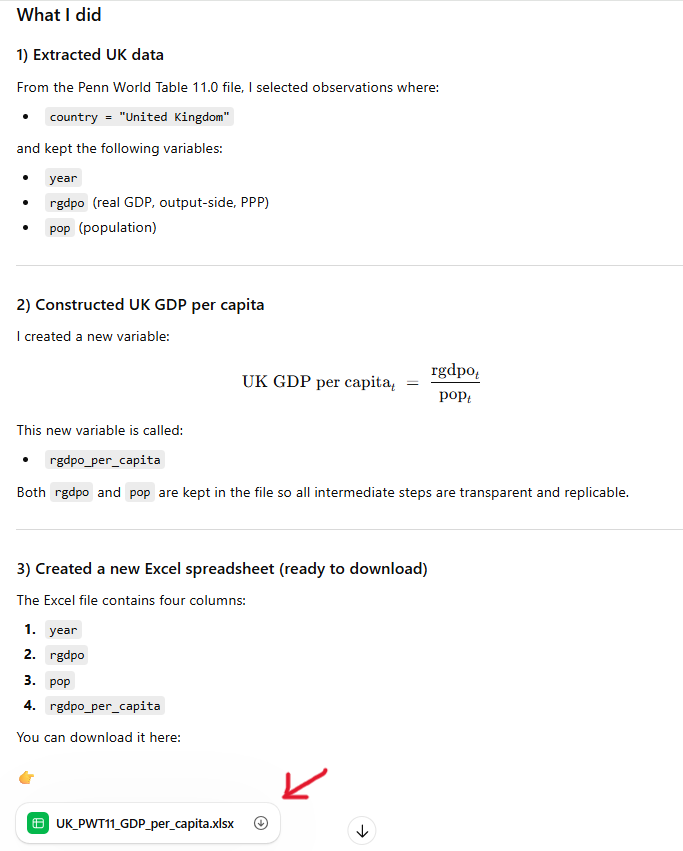Click the "3) Created a new Excel spreadsheet" heading
This screenshot has width=683, height=851.
point(222,569)
